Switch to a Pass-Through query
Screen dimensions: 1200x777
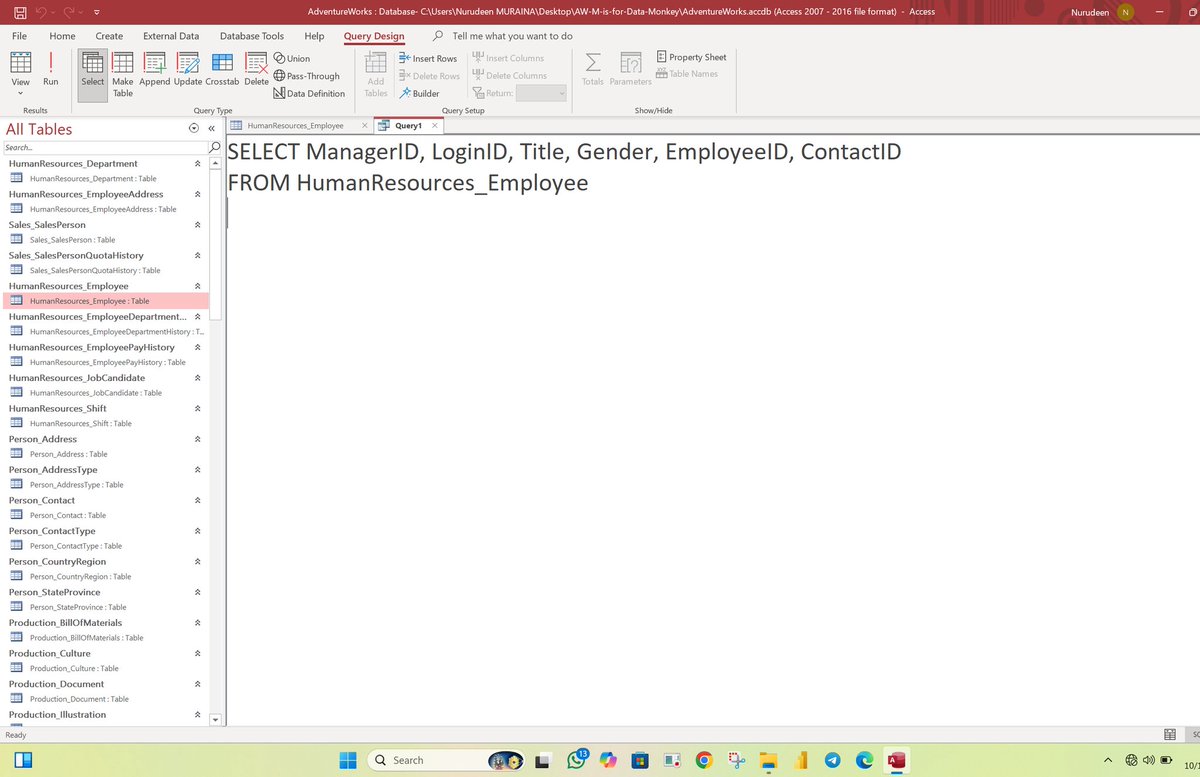(x=306, y=76)
